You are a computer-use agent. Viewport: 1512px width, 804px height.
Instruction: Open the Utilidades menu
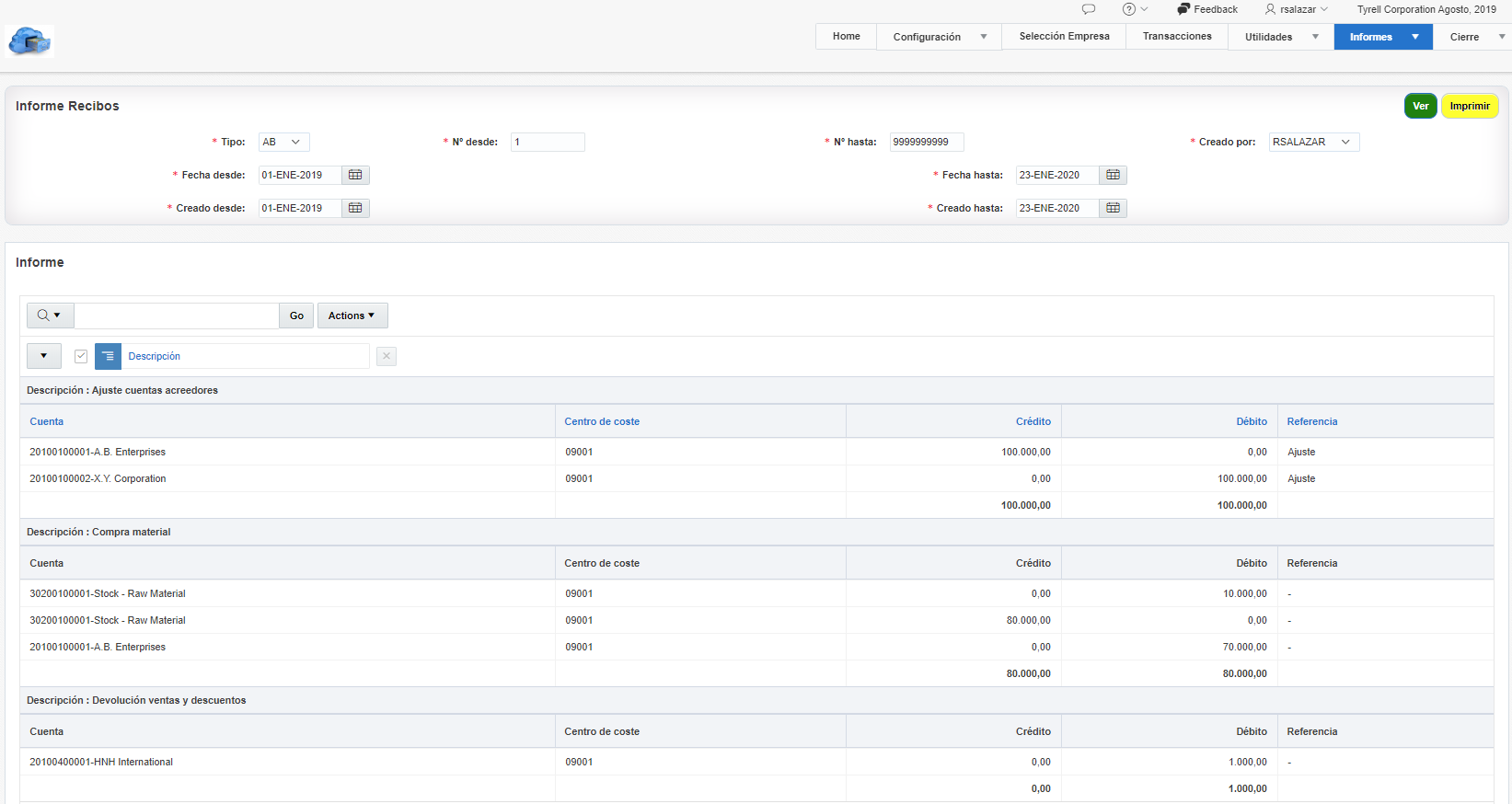click(x=1268, y=37)
